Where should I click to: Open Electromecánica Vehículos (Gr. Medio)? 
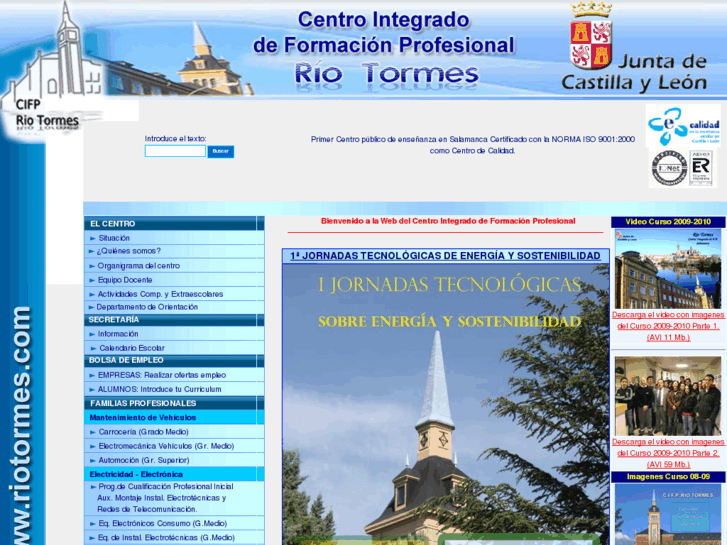(x=166, y=446)
